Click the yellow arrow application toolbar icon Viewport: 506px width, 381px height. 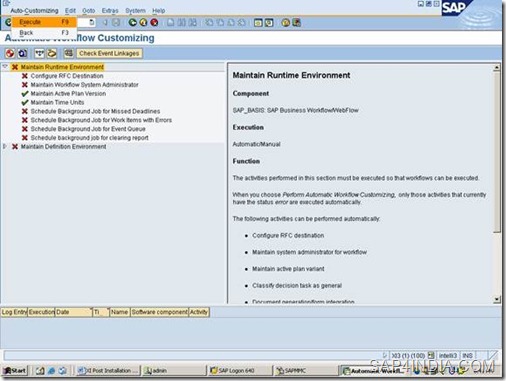[x=52, y=53]
